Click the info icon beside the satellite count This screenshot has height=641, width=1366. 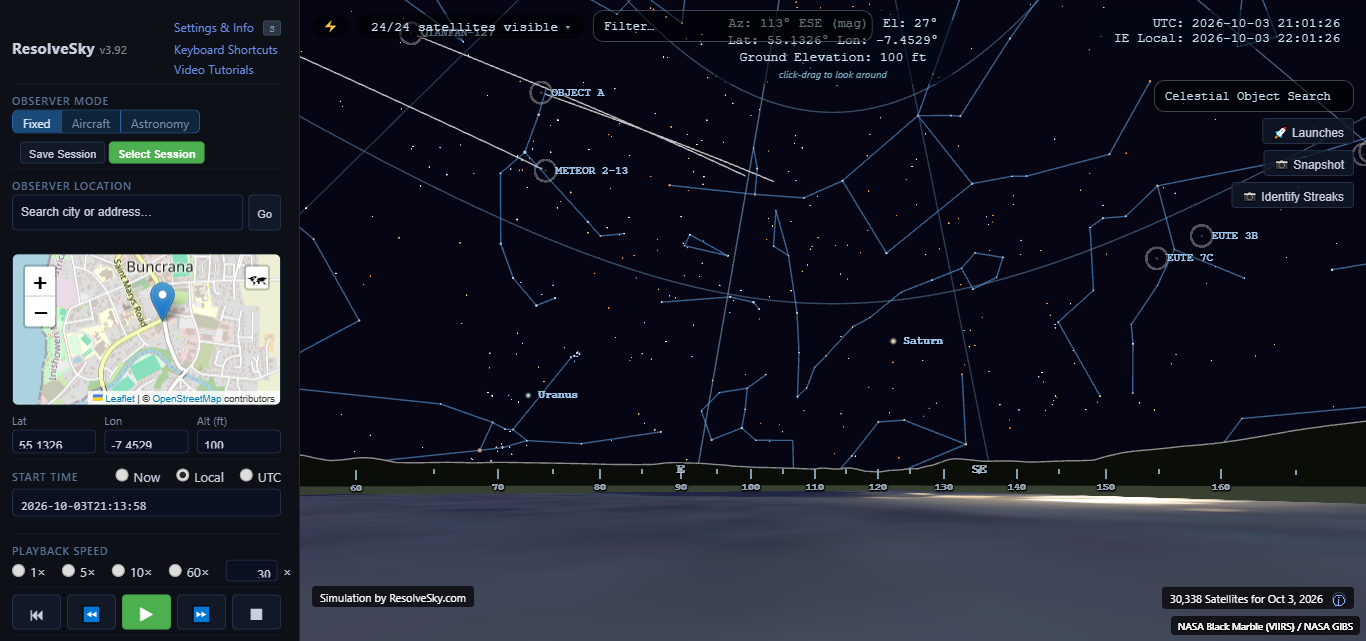click(1339, 599)
